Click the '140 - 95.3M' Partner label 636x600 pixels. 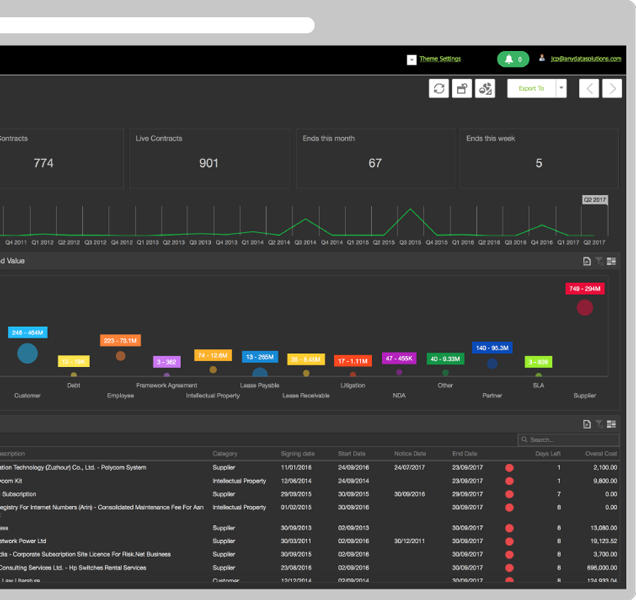pyautogui.click(x=492, y=348)
